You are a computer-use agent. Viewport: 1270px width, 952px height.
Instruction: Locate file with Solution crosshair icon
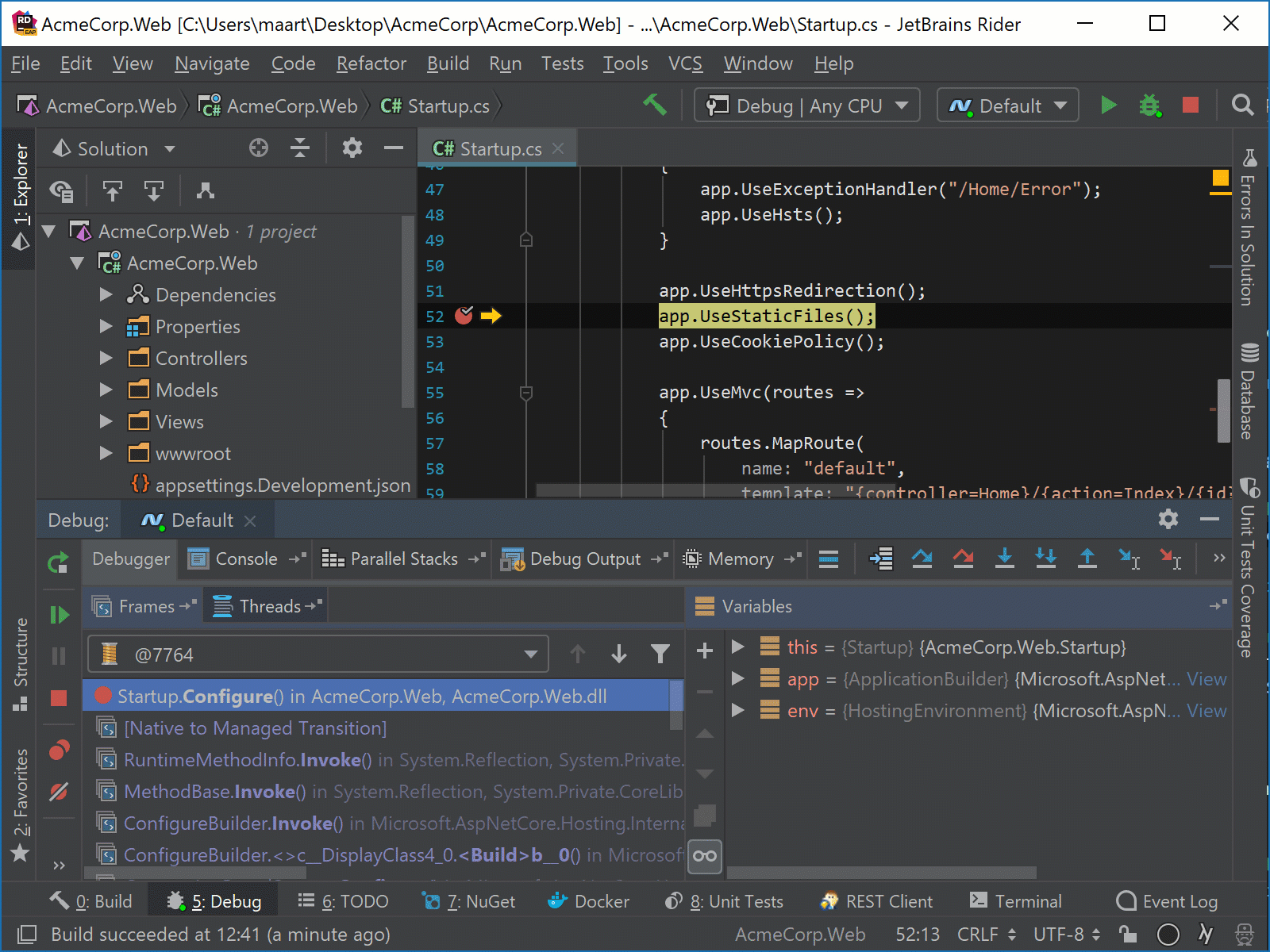tap(259, 148)
